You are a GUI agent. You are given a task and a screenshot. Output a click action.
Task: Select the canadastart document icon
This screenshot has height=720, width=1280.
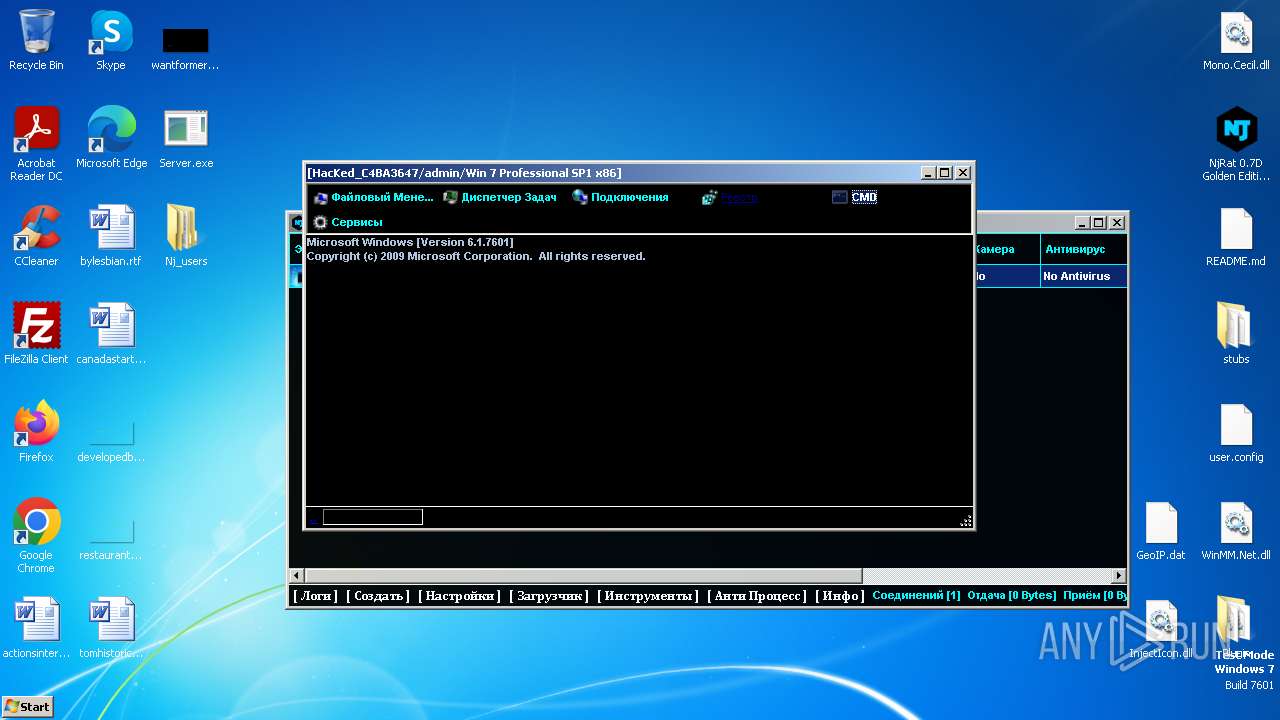pyautogui.click(x=111, y=334)
